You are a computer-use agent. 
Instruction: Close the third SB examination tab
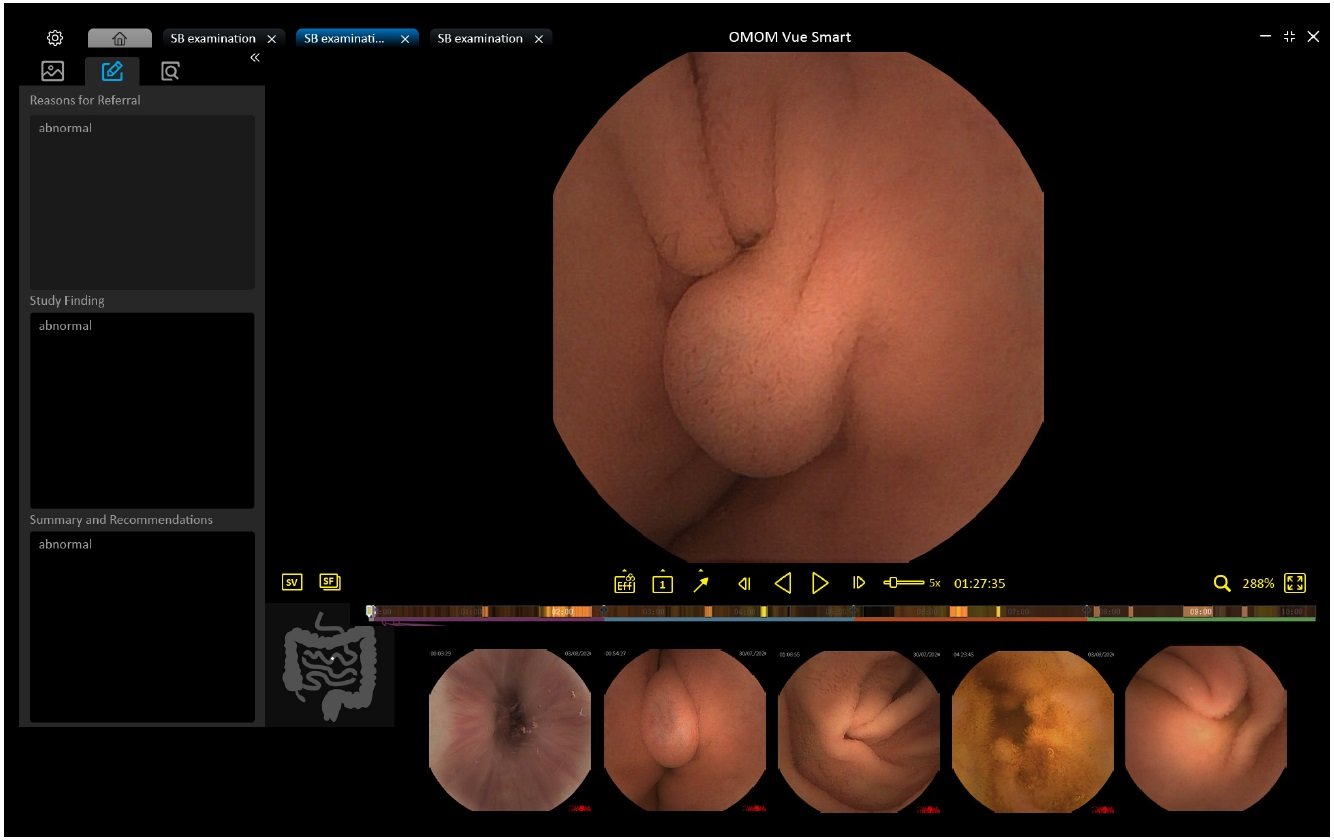(x=539, y=39)
